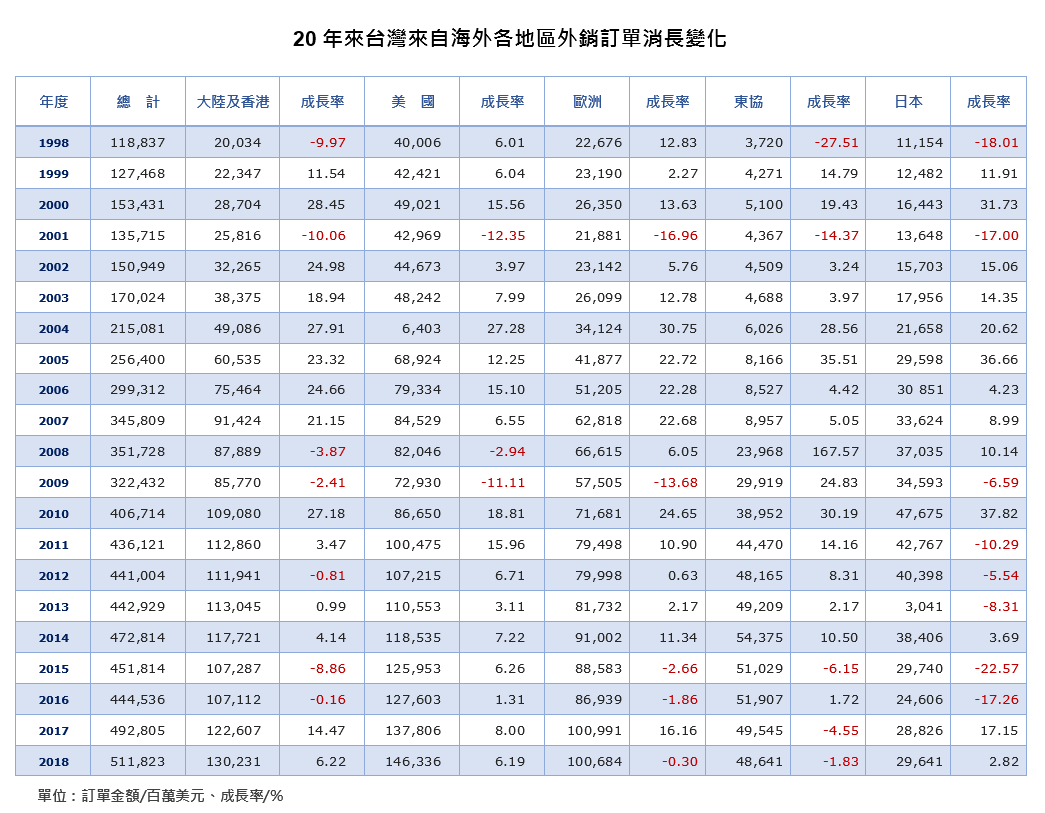Click the total value "118,837"
The height and width of the screenshot is (813, 1045).
[x=137, y=143]
